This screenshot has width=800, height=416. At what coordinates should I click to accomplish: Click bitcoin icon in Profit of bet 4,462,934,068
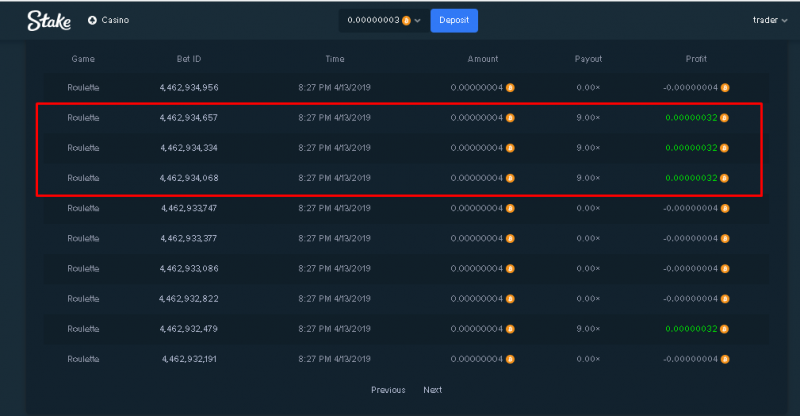tap(724, 178)
